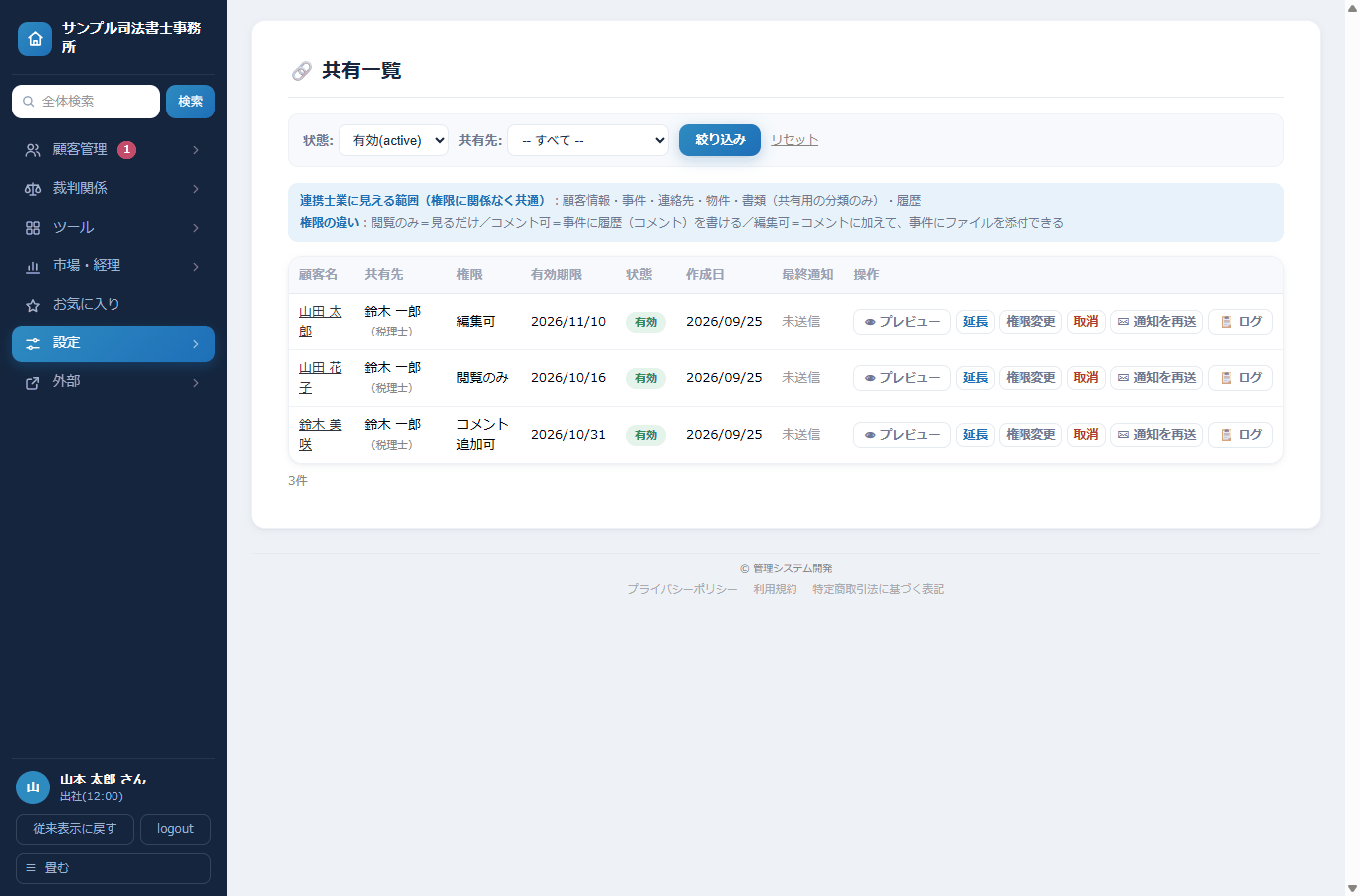Click the court relations scales icon
This screenshot has height=896, width=1360.
coord(33,189)
